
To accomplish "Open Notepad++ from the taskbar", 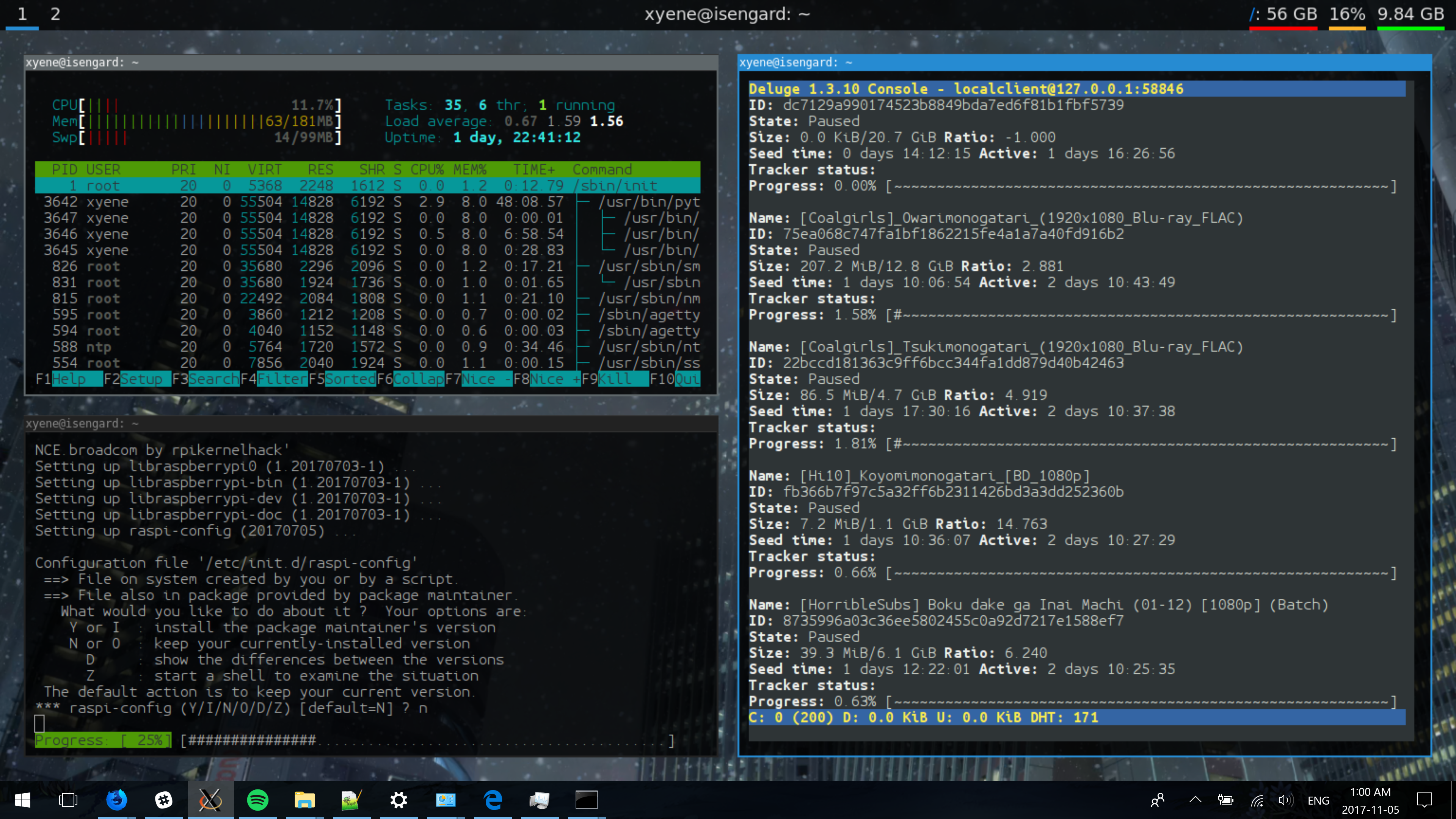I will tap(351, 799).
